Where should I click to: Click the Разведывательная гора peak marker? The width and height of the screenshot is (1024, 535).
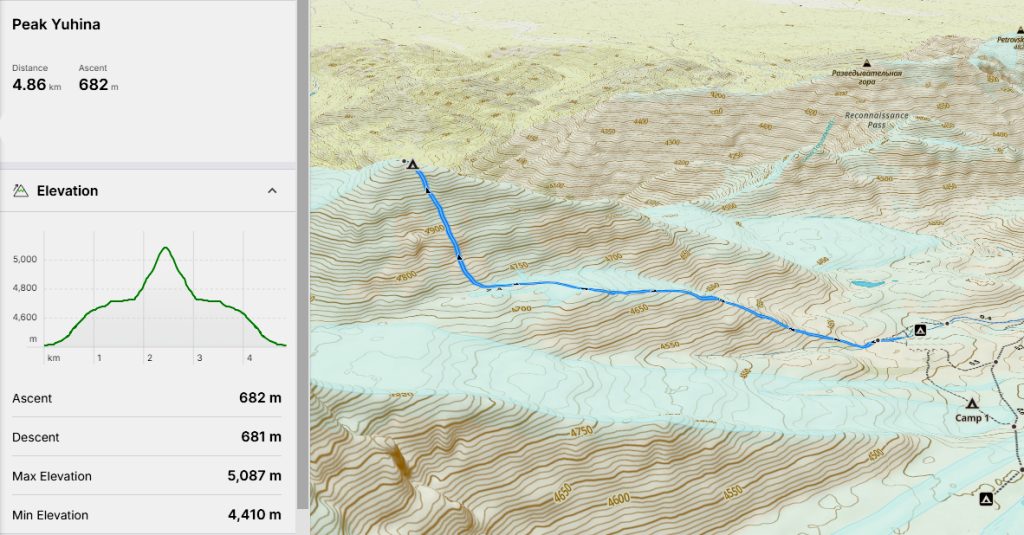pyautogui.click(x=867, y=63)
